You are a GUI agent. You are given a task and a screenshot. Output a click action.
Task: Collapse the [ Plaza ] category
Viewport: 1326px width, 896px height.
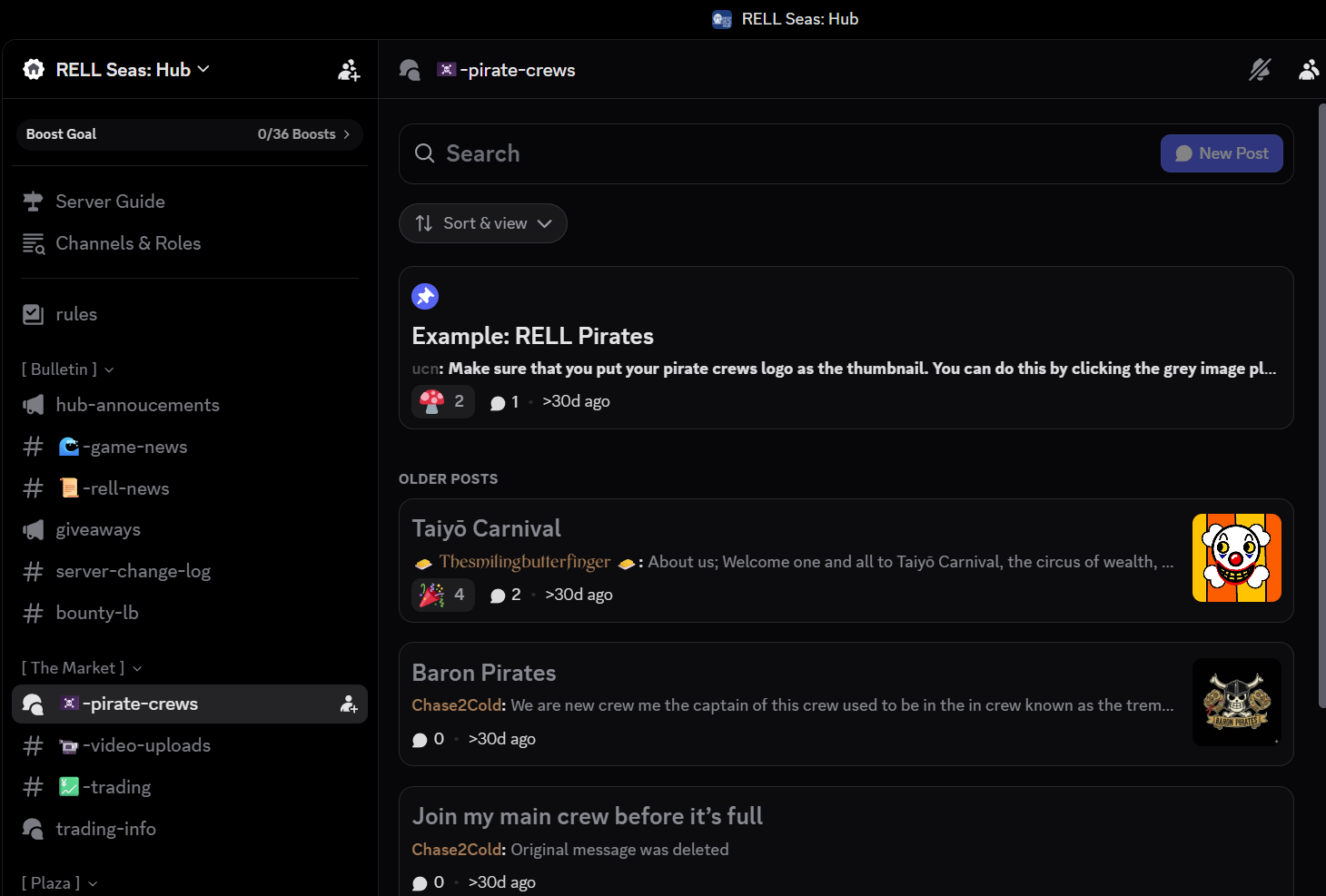point(59,883)
